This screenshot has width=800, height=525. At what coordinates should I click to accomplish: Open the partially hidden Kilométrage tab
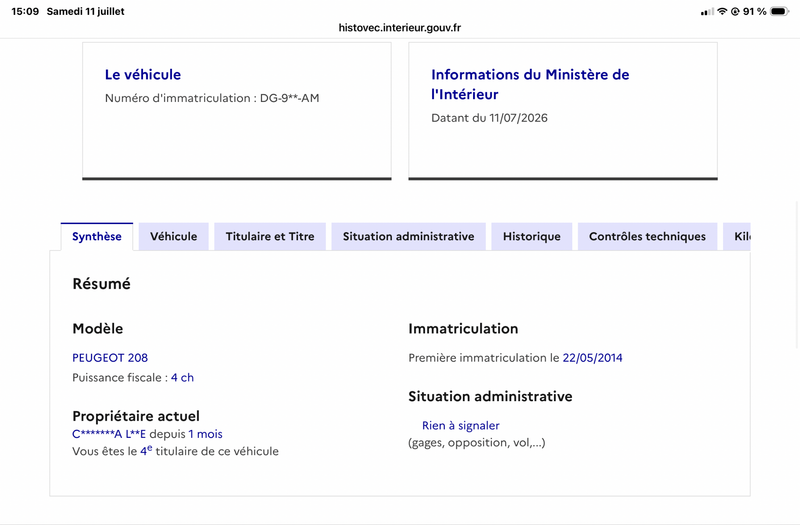click(x=737, y=237)
